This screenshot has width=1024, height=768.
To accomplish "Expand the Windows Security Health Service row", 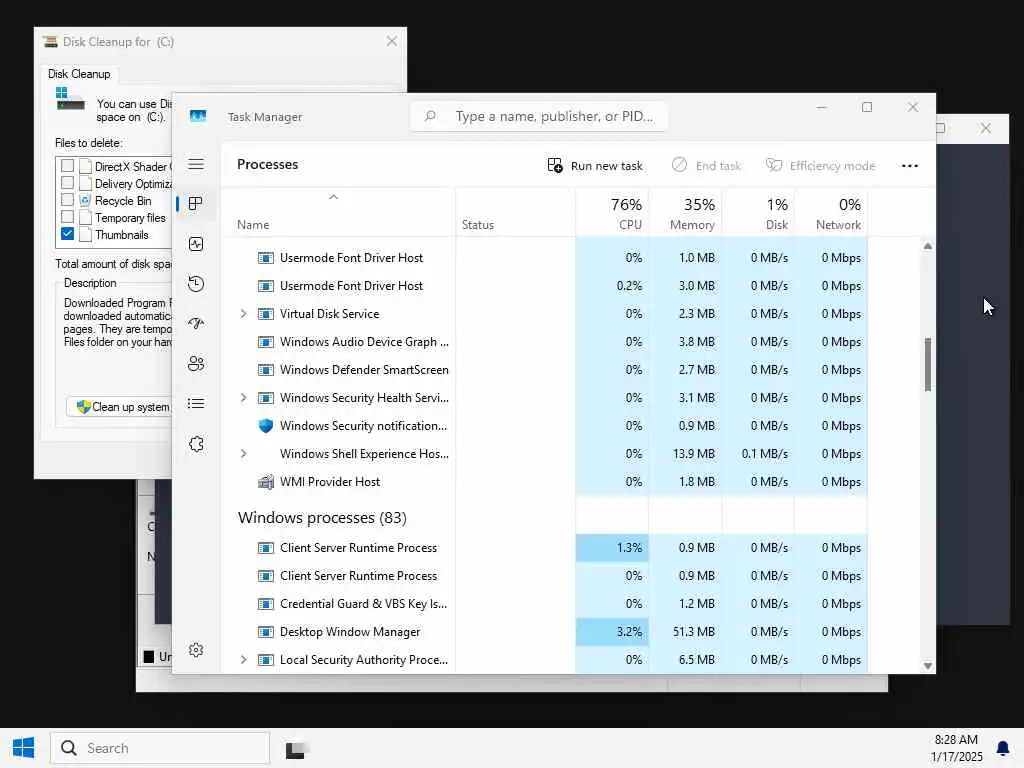I will click(244, 398).
